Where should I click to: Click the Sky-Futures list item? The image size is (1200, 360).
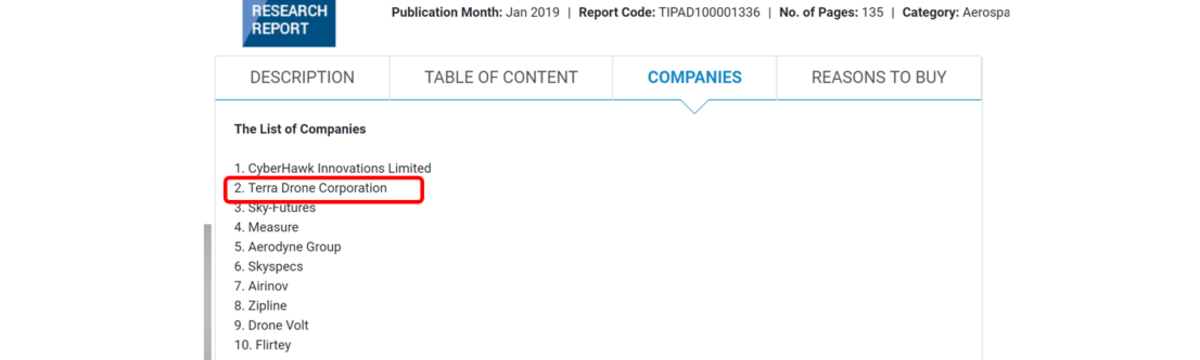point(275,208)
